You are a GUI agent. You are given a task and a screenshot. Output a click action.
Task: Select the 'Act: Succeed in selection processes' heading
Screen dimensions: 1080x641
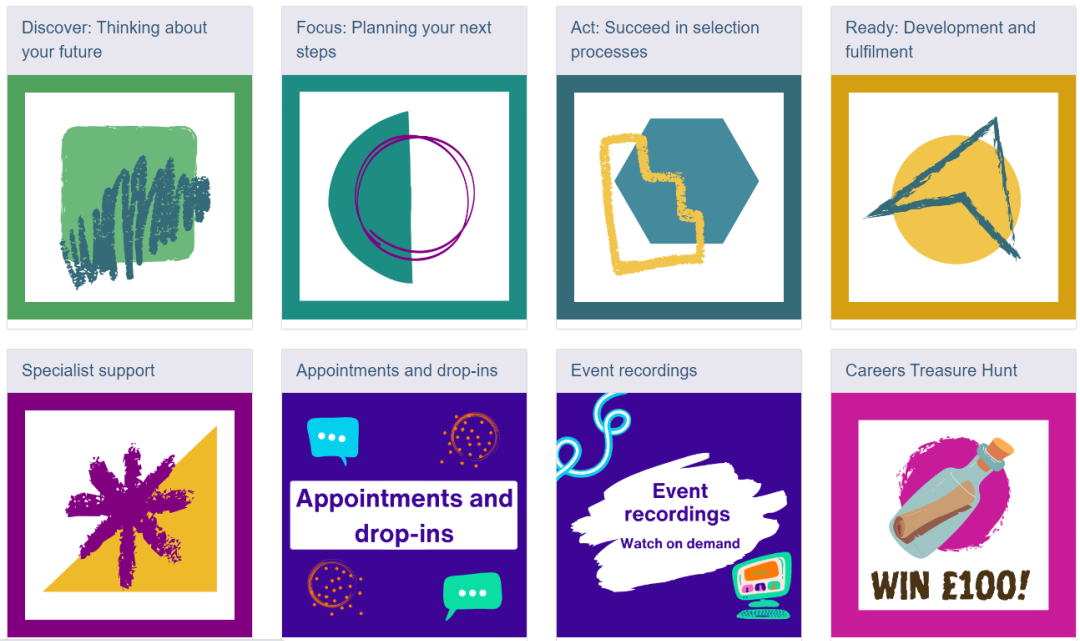coord(665,40)
